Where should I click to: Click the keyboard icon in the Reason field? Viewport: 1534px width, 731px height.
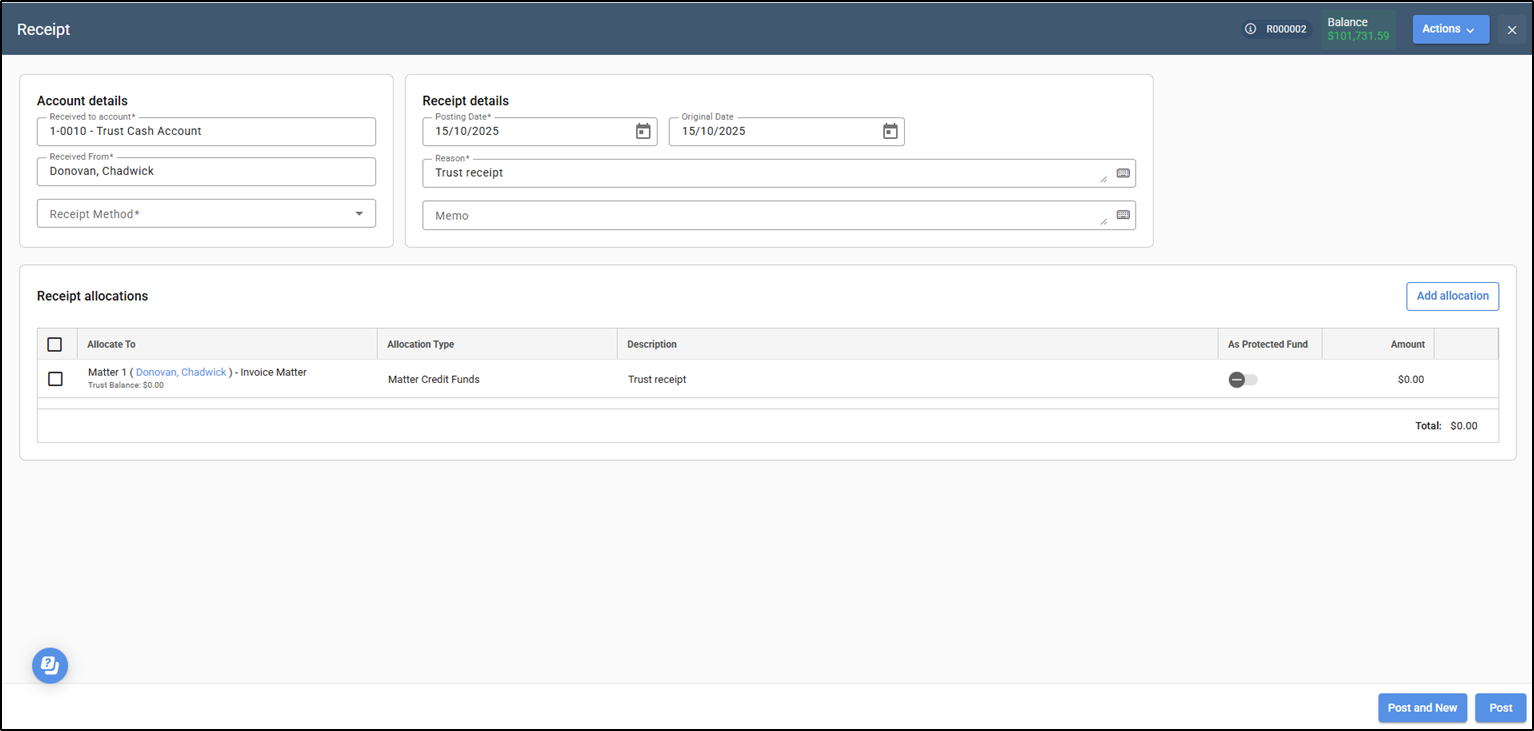[1123, 173]
